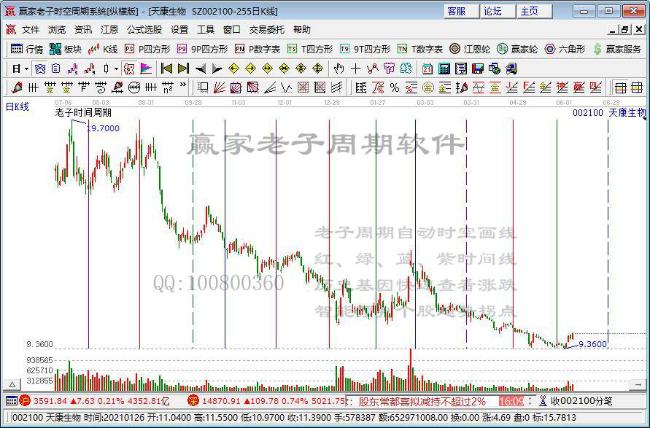Screen dimensions: 650x428
Task: Open the dropdown arrow beside the 0 button
Action: click(116, 69)
